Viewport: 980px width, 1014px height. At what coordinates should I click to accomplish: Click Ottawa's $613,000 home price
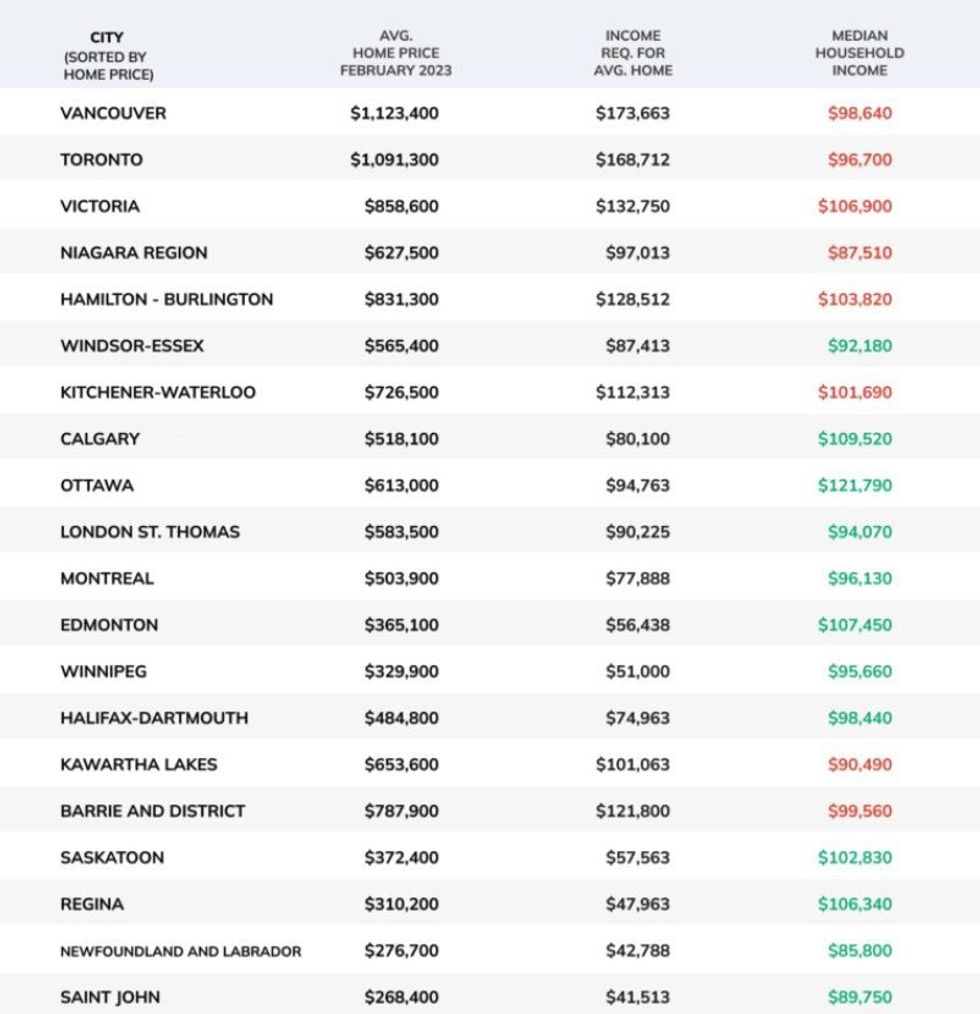(x=402, y=486)
